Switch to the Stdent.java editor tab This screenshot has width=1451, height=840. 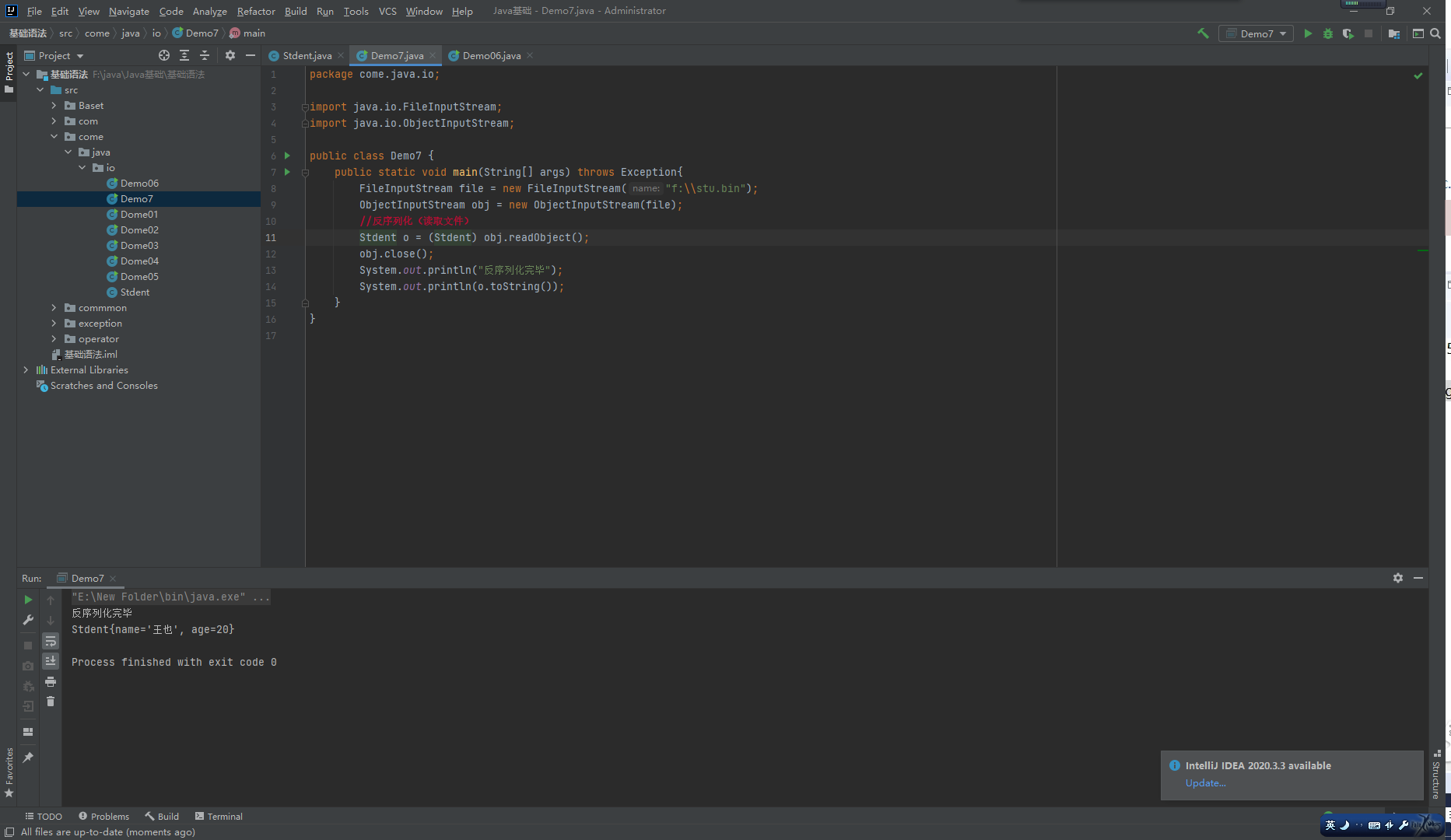pyautogui.click(x=307, y=55)
